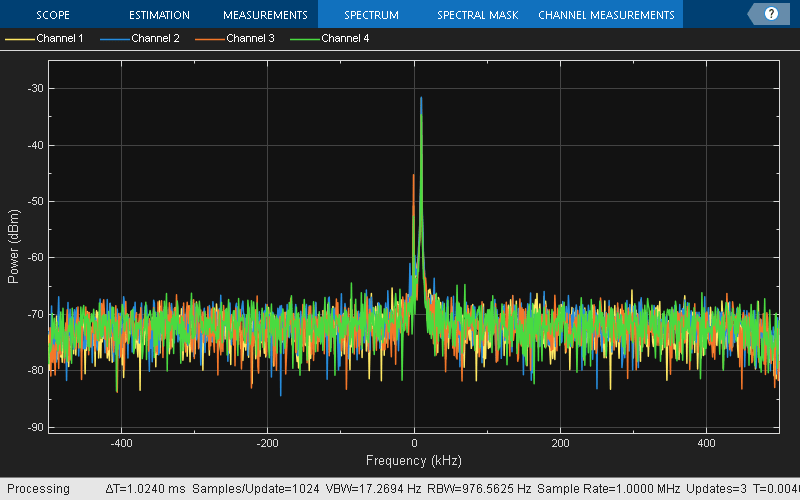Switch to the Scope tab

(53, 15)
